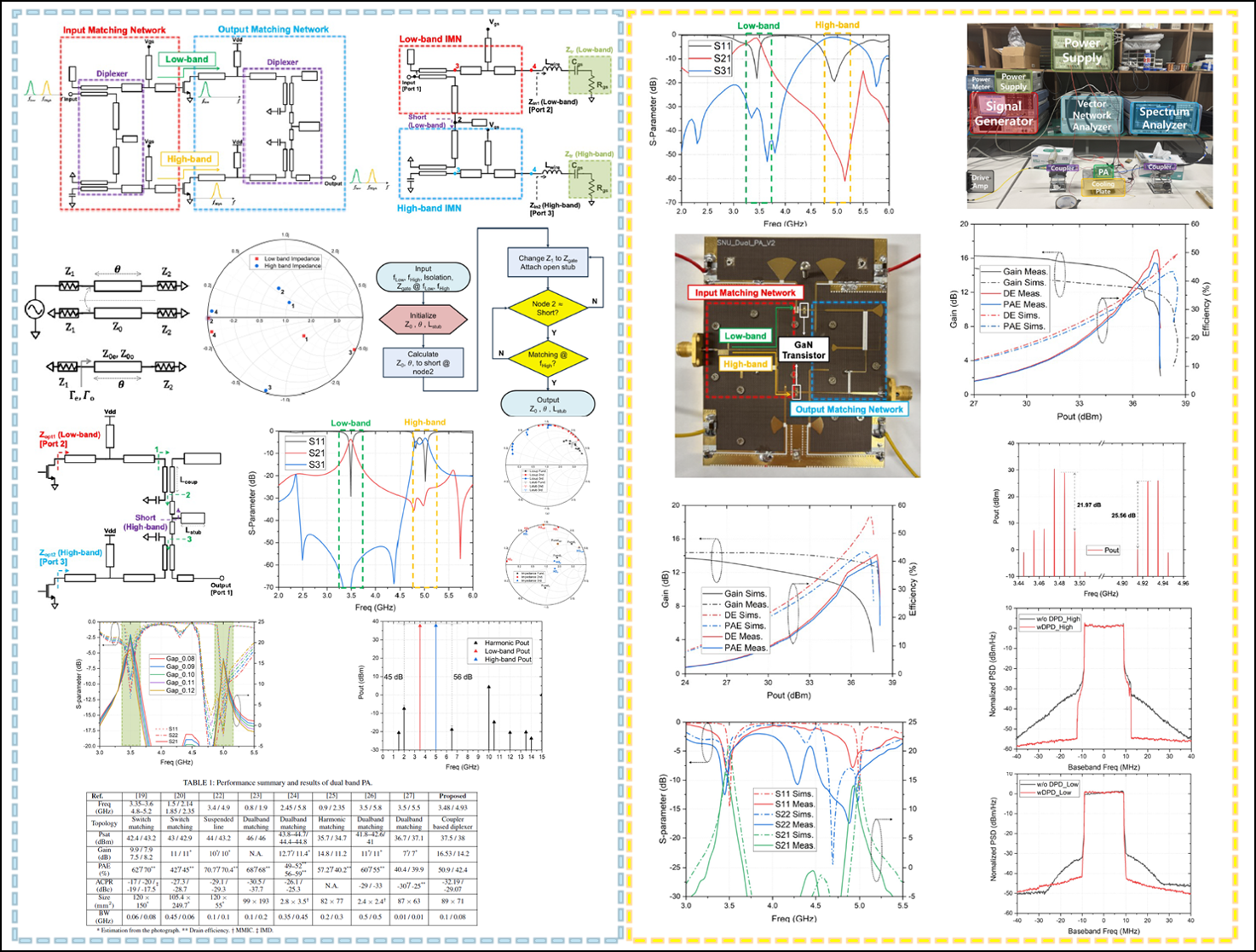
Task: Click the red "Input Matching Network" schematic title
Action: tap(114, 30)
